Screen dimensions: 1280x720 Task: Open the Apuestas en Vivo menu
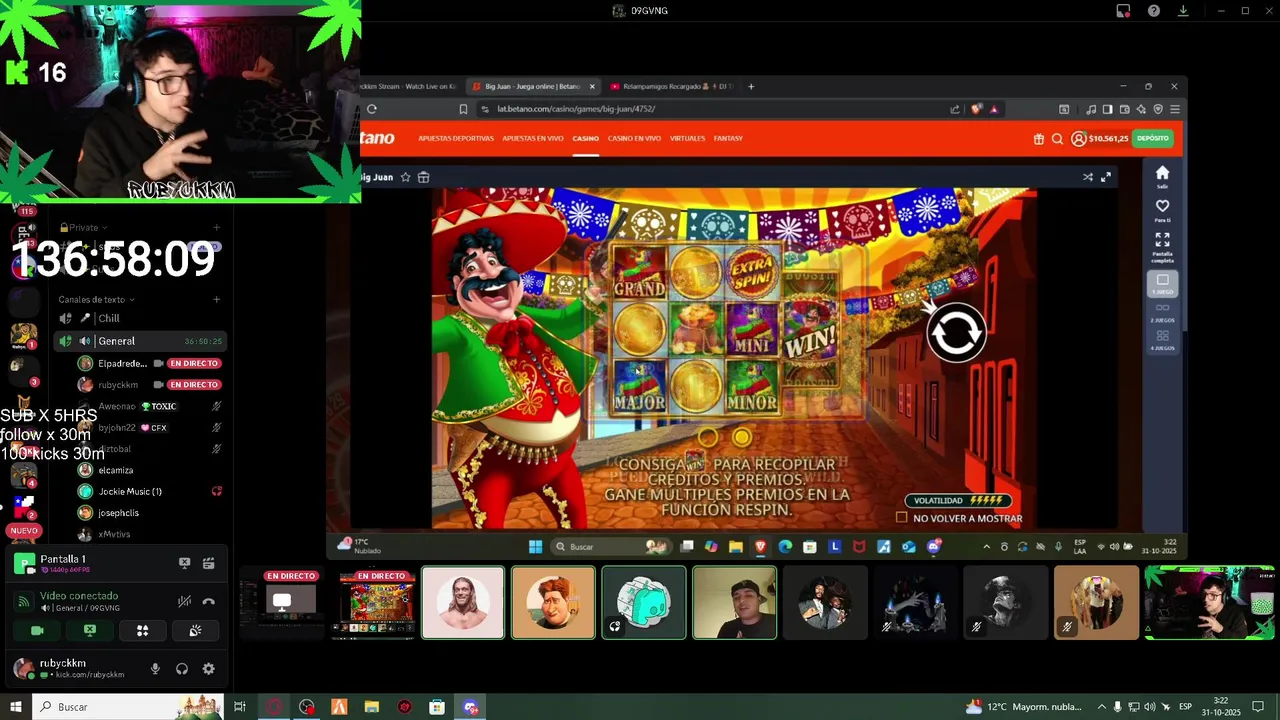pos(533,138)
